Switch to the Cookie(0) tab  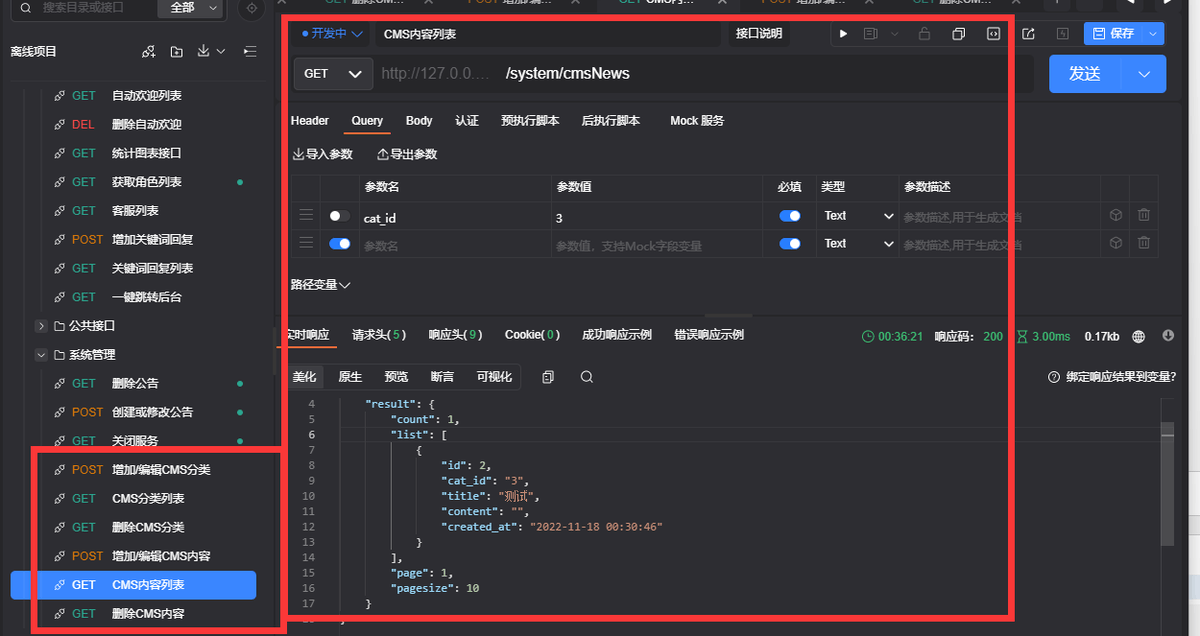(x=532, y=335)
